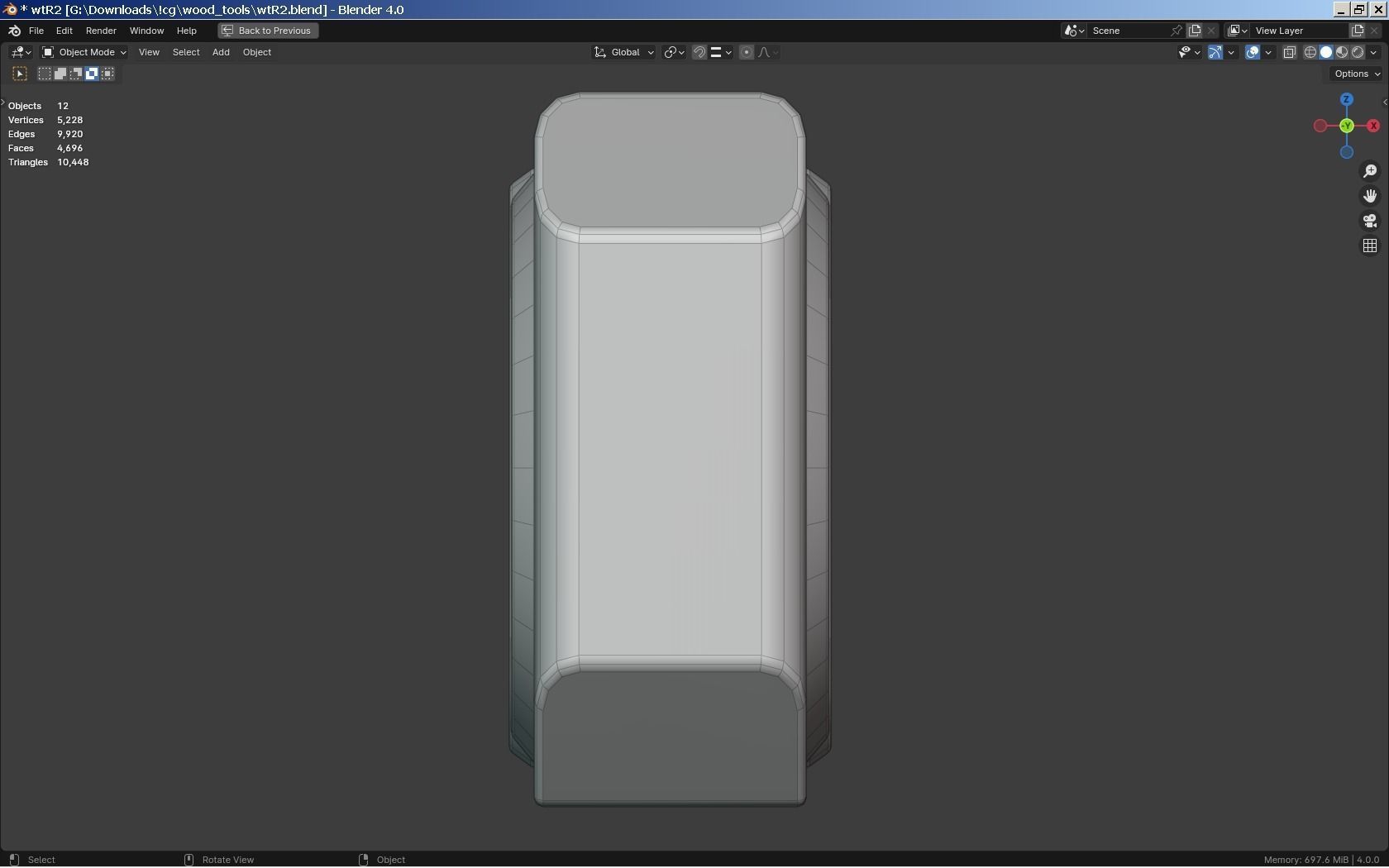Open the Blender logo application menu
The image size is (1389, 868).
(14, 31)
